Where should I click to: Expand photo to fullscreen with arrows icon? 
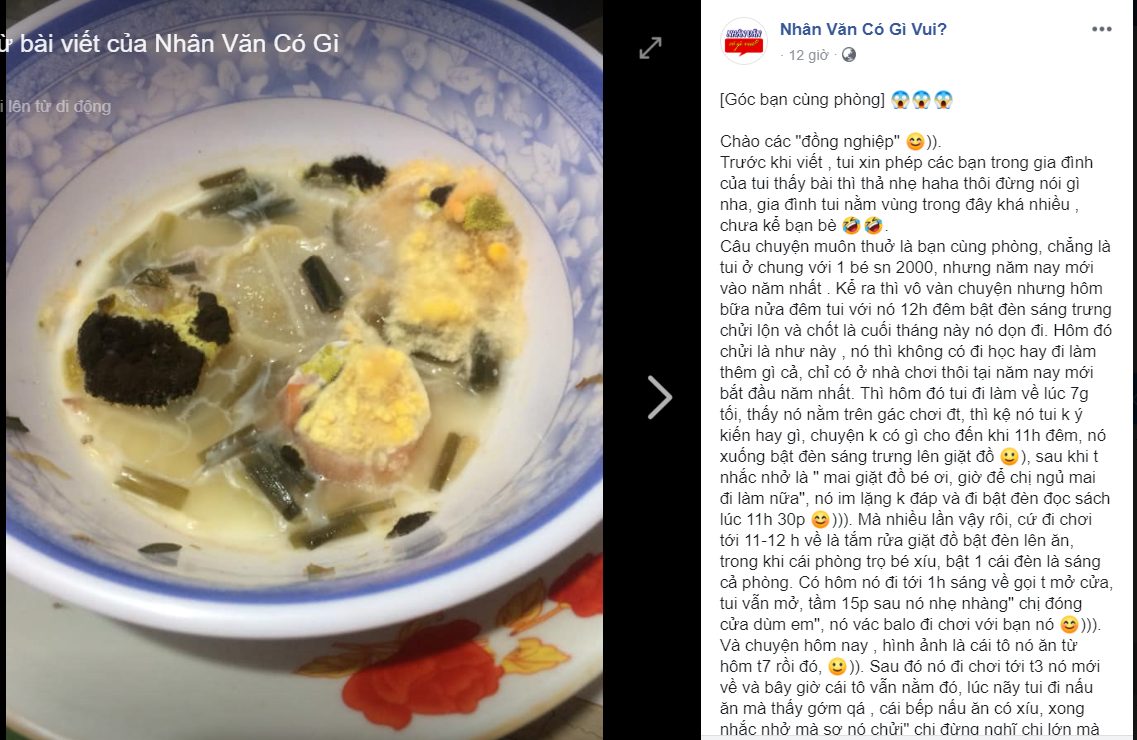[x=650, y=48]
